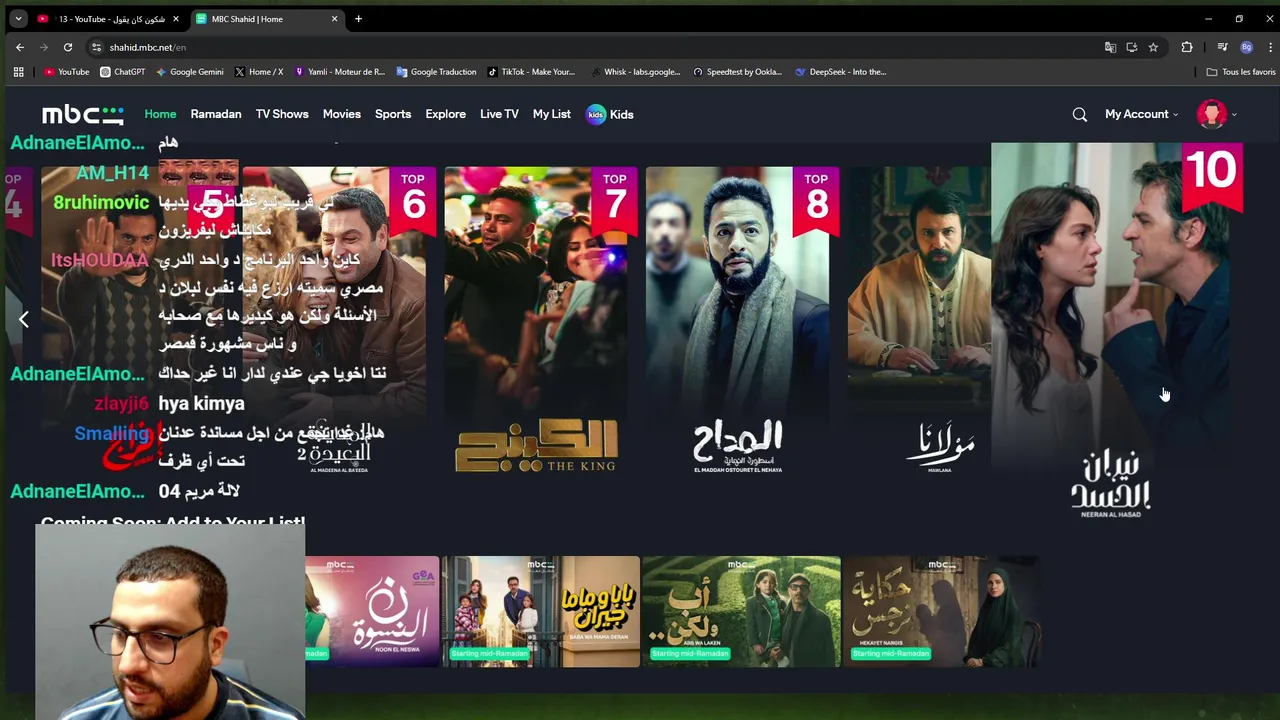Select the Home nav item

click(x=160, y=114)
